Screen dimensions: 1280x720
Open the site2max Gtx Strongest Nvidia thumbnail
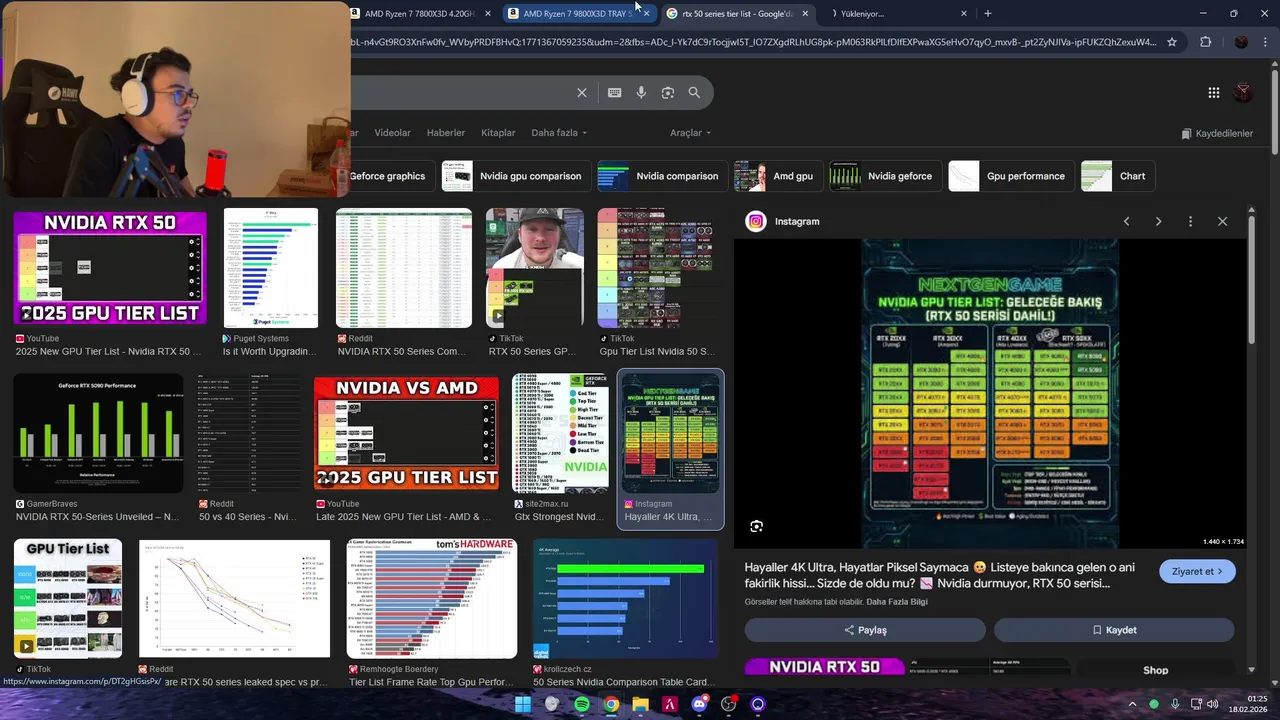(561, 433)
